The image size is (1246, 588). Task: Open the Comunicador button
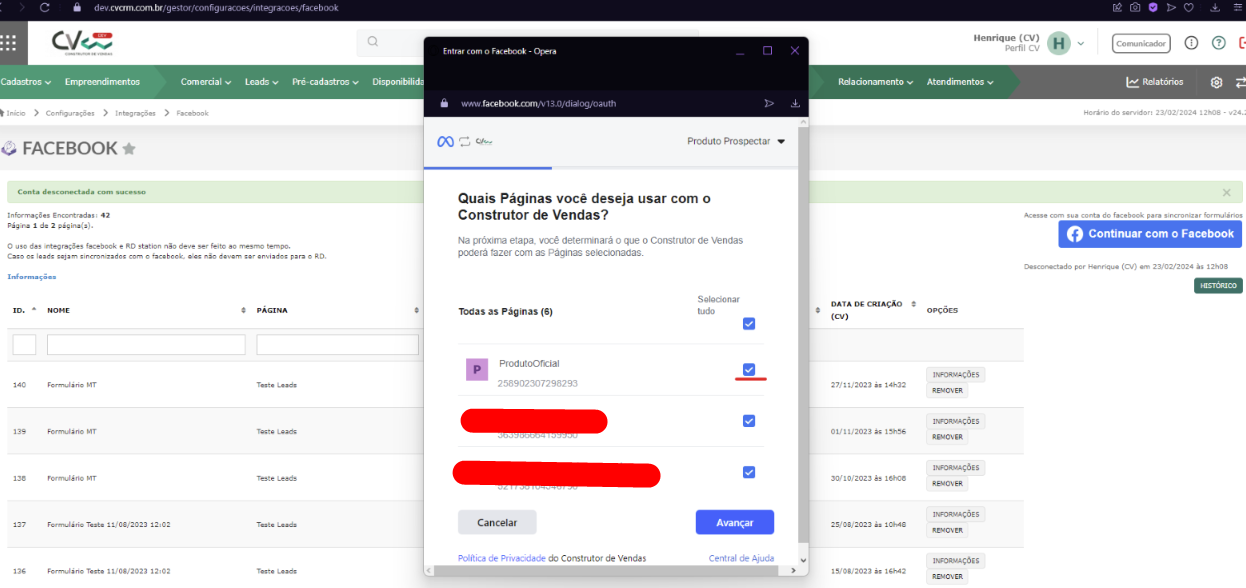click(x=1141, y=43)
